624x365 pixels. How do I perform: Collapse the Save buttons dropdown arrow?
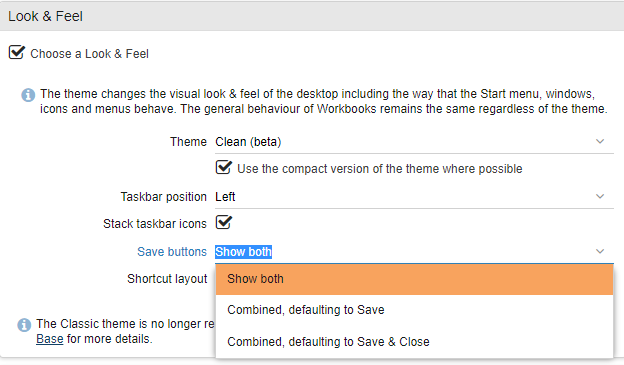600,251
